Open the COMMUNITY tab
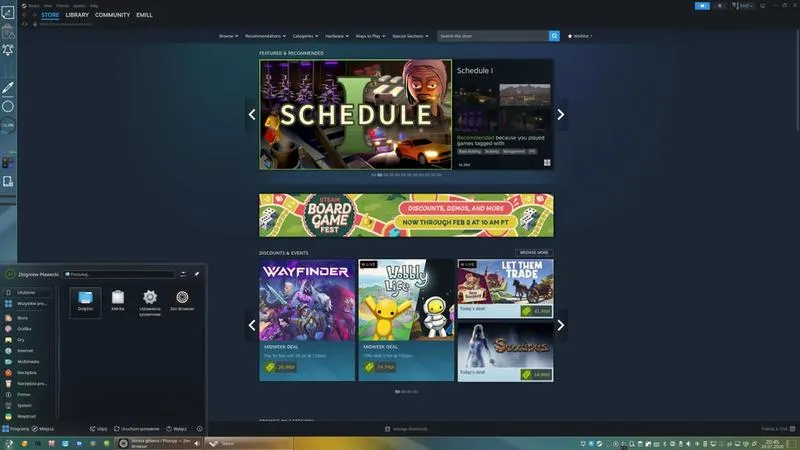This screenshot has width=800, height=450. 112,15
